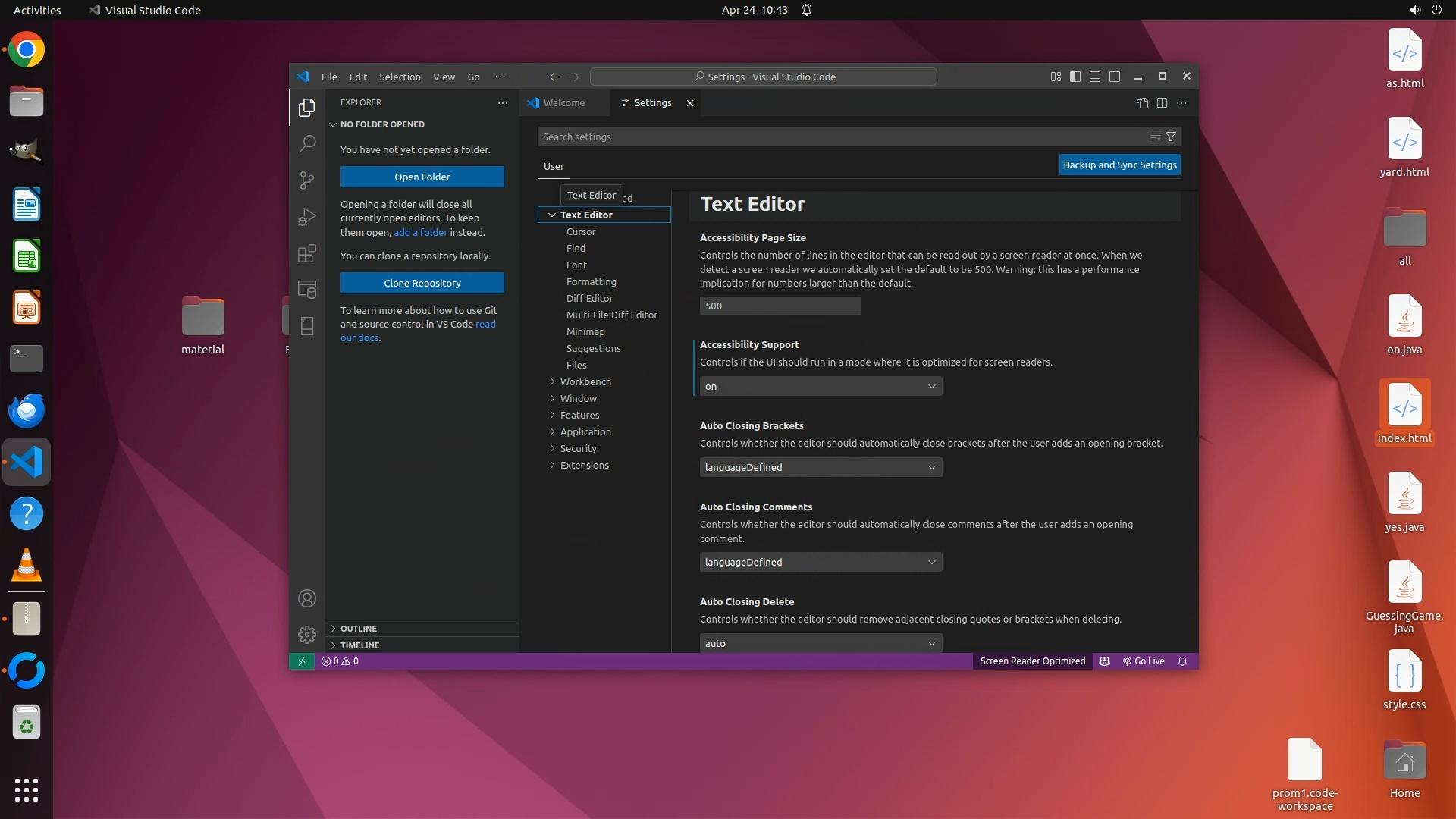Image resolution: width=1456 pixels, height=819 pixels.
Task: Open Auto Closing Brackets dropdown
Action: pos(821,467)
